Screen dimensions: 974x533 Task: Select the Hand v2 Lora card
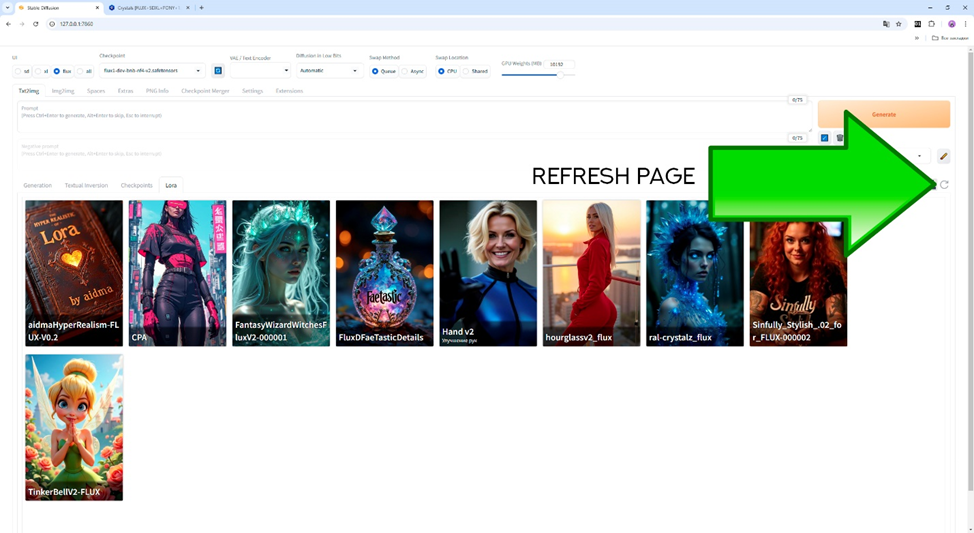(x=488, y=273)
